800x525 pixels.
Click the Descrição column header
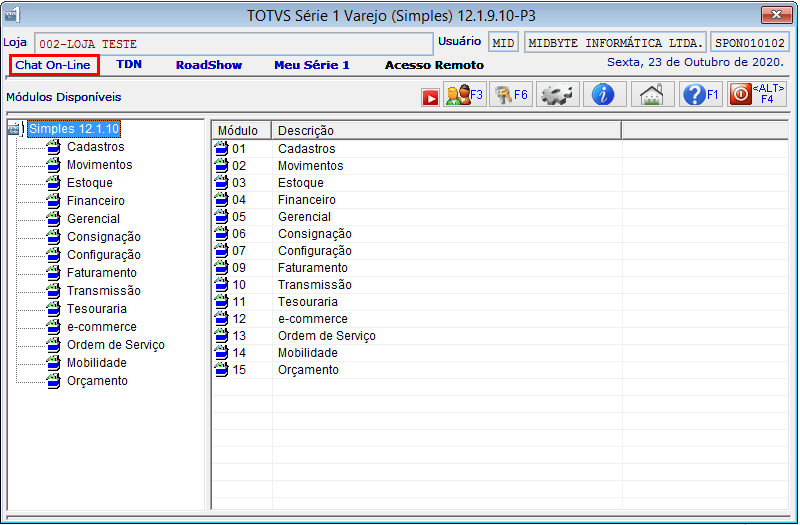coord(446,131)
